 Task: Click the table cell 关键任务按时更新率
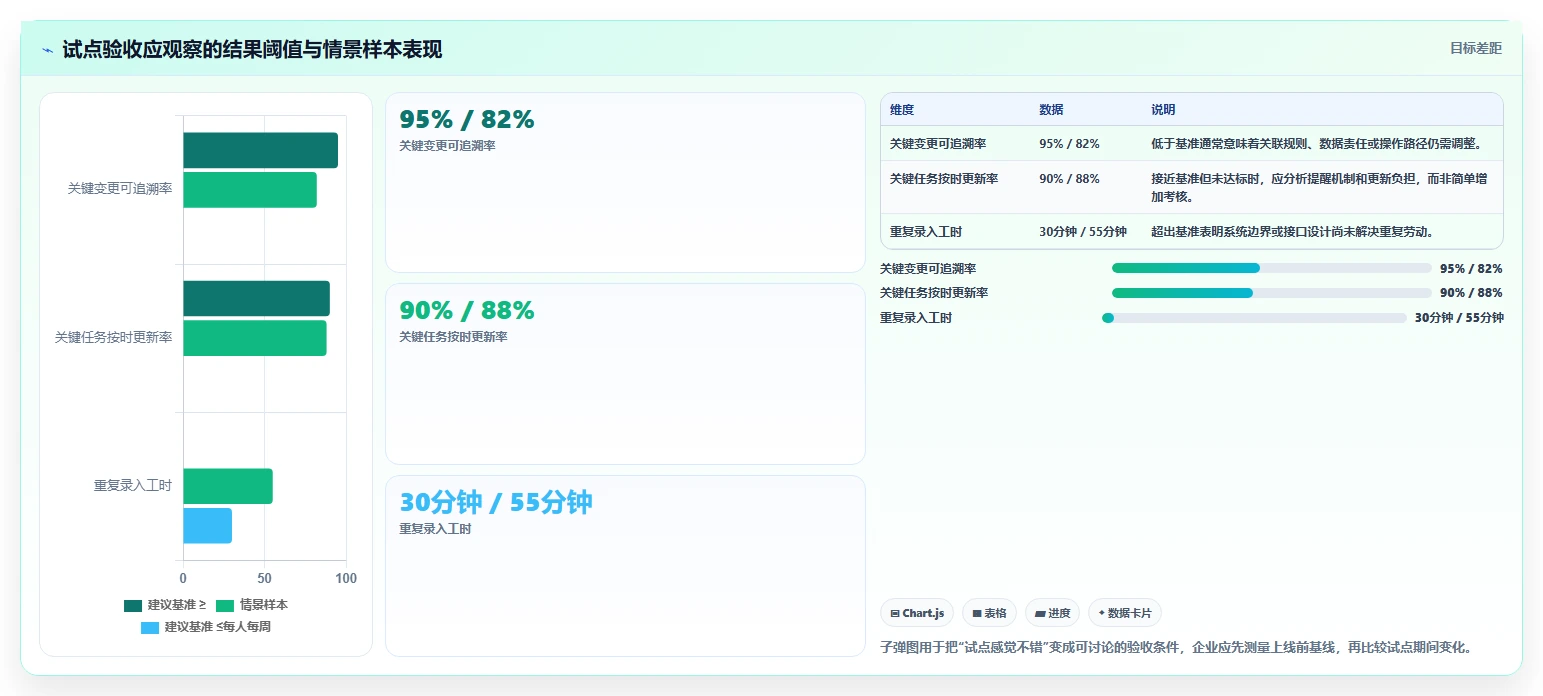coord(944,179)
